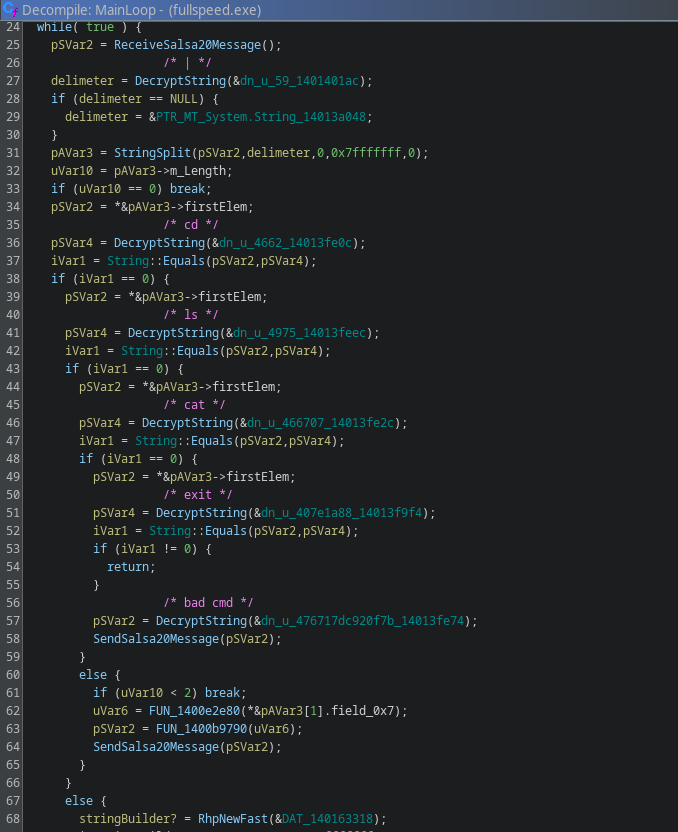Select DecryptString call on line 27
Image resolution: width=678 pixels, height=832 pixels.
coord(180,81)
